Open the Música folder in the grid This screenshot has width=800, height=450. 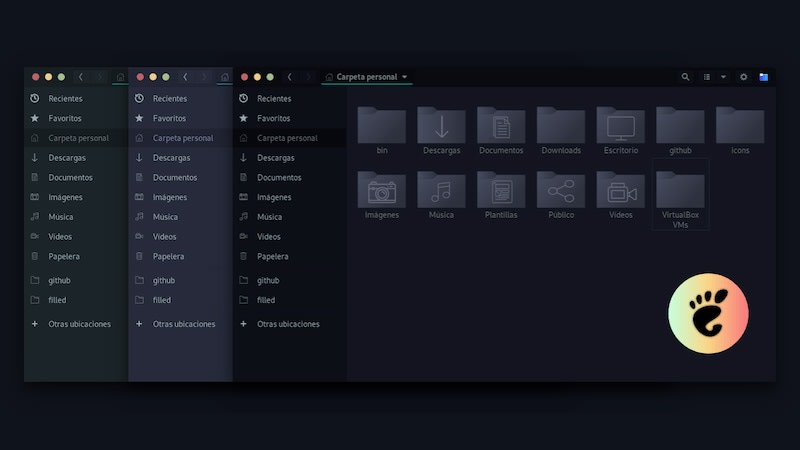441,190
